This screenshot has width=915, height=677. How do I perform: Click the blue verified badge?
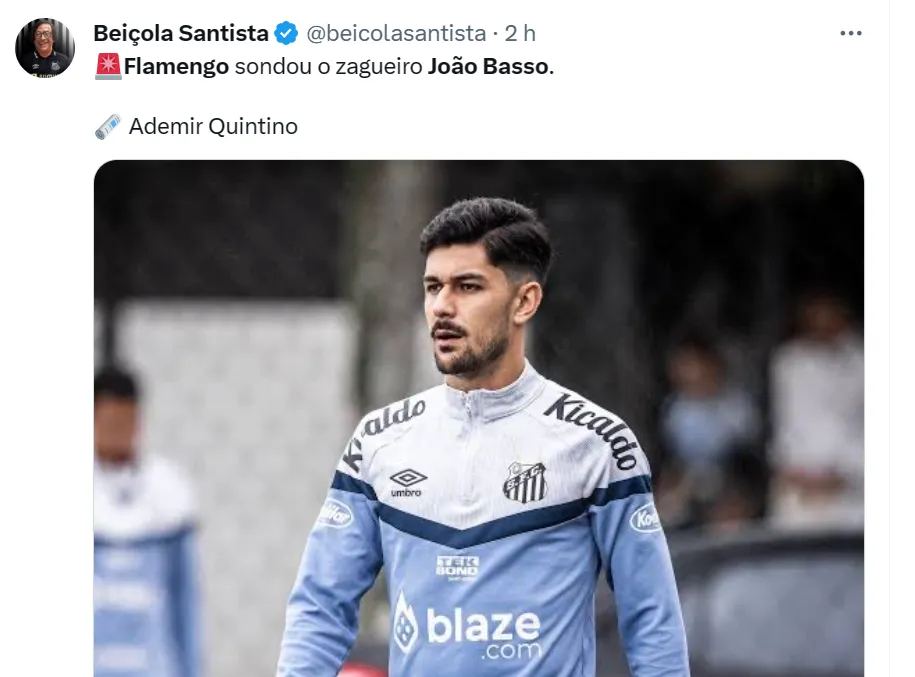coord(287,33)
